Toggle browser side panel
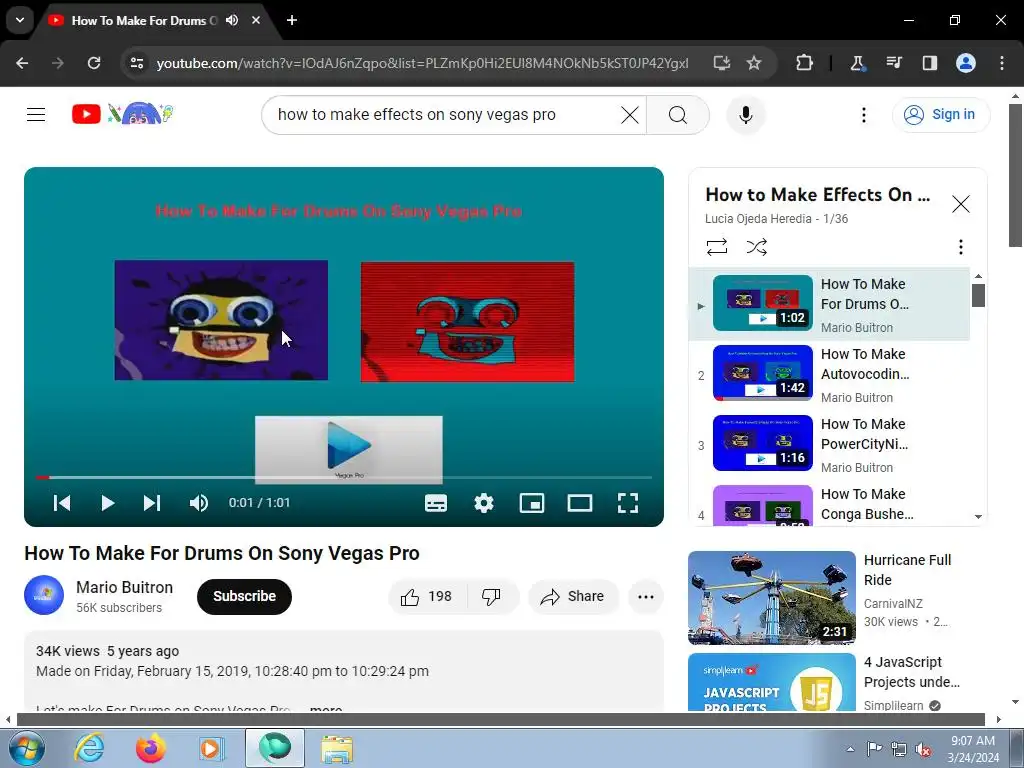Screen dimensions: 1024x768 click(x=929, y=63)
